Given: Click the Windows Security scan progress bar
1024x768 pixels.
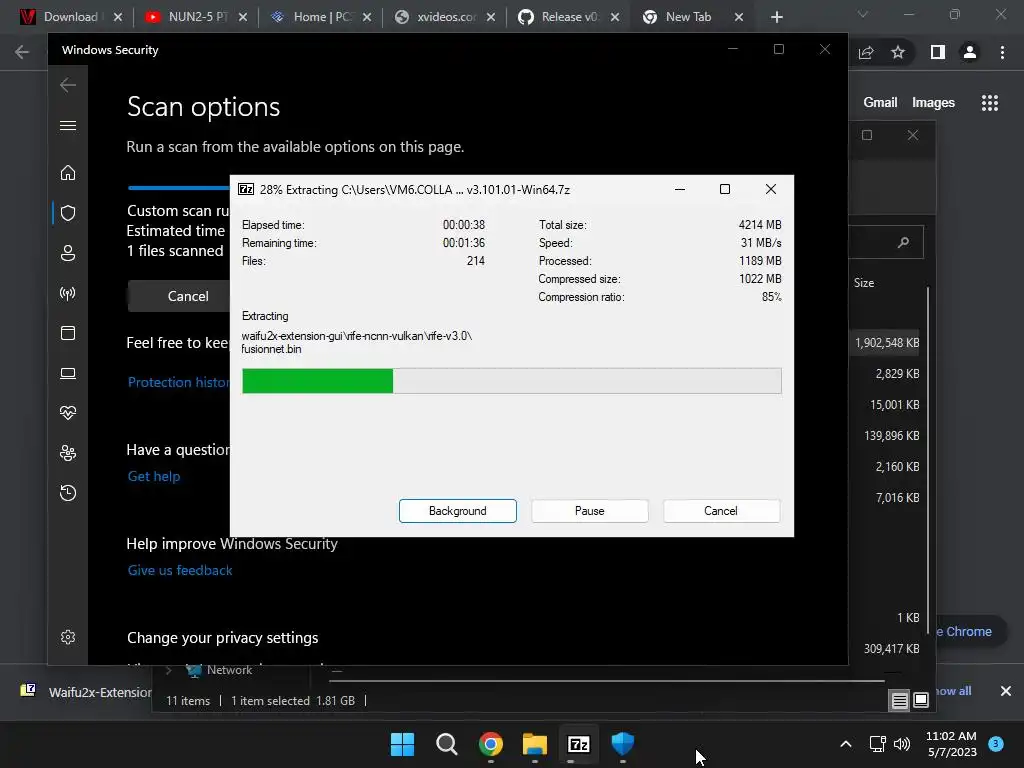Looking at the screenshot, I should pyautogui.click(x=179, y=188).
